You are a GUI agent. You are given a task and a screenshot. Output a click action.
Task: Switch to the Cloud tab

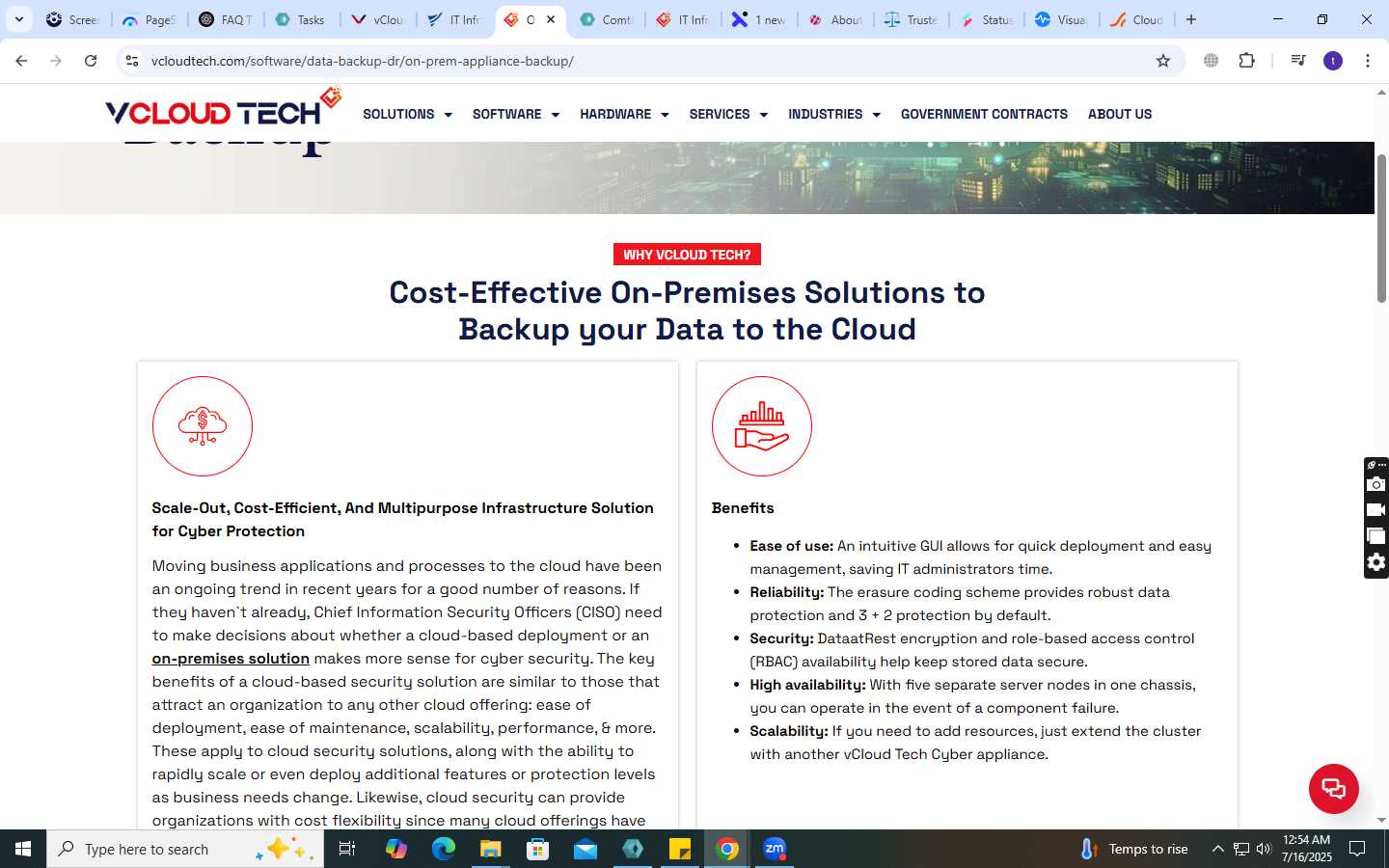(1137, 19)
